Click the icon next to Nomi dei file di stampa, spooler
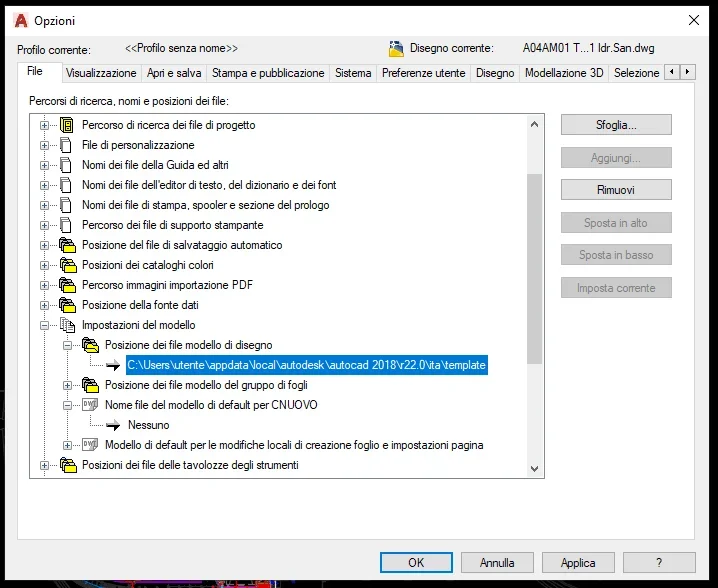This screenshot has width=718, height=588. [x=66, y=205]
